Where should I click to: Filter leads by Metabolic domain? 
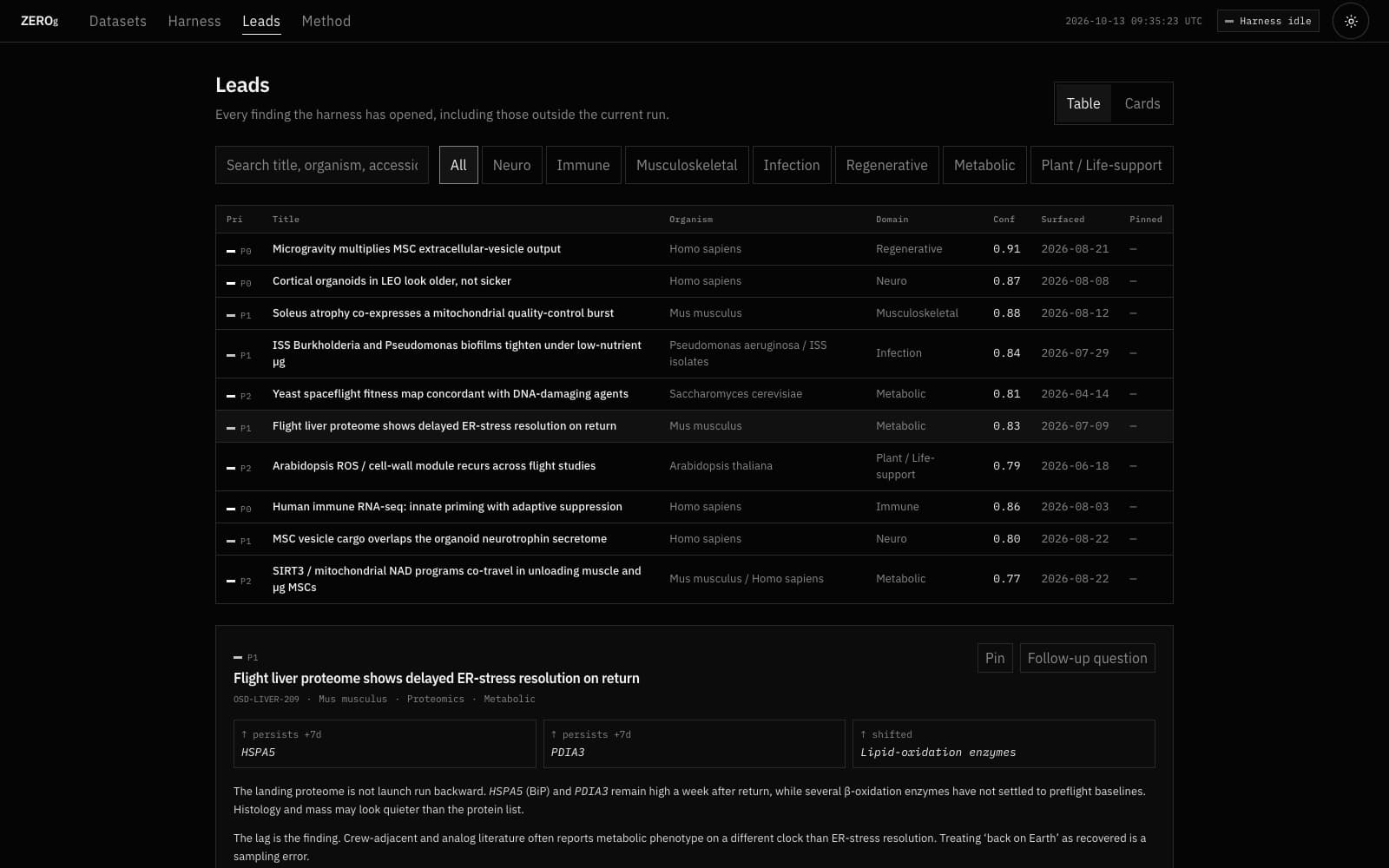tap(984, 165)
